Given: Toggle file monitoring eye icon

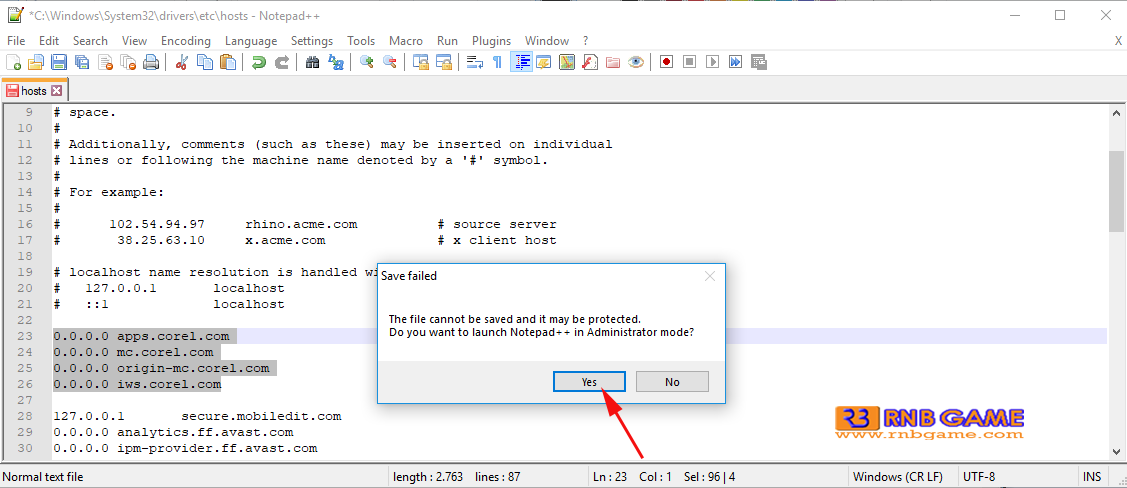Looking at the screenshot, I should click(636, 63).
